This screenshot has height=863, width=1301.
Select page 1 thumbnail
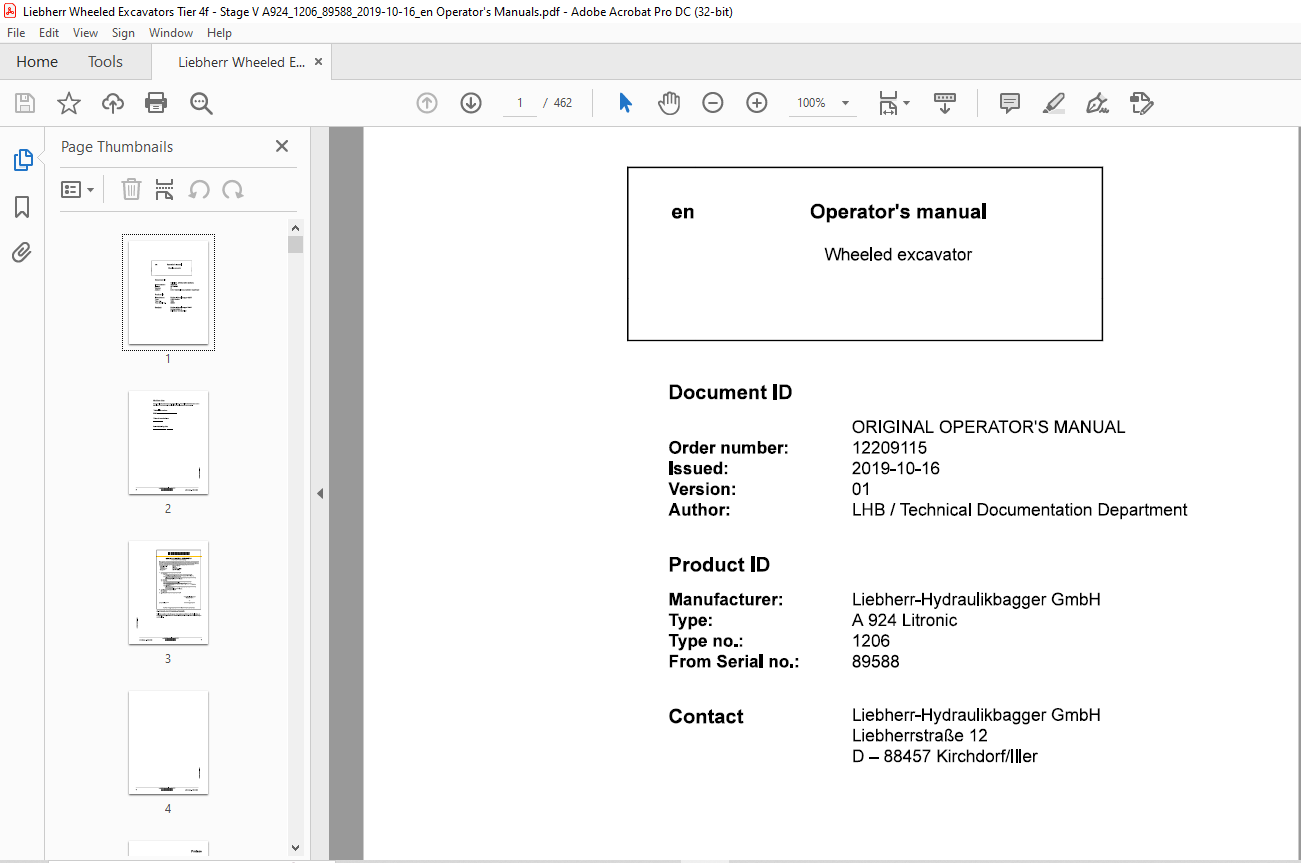click(x=168, y=292)
